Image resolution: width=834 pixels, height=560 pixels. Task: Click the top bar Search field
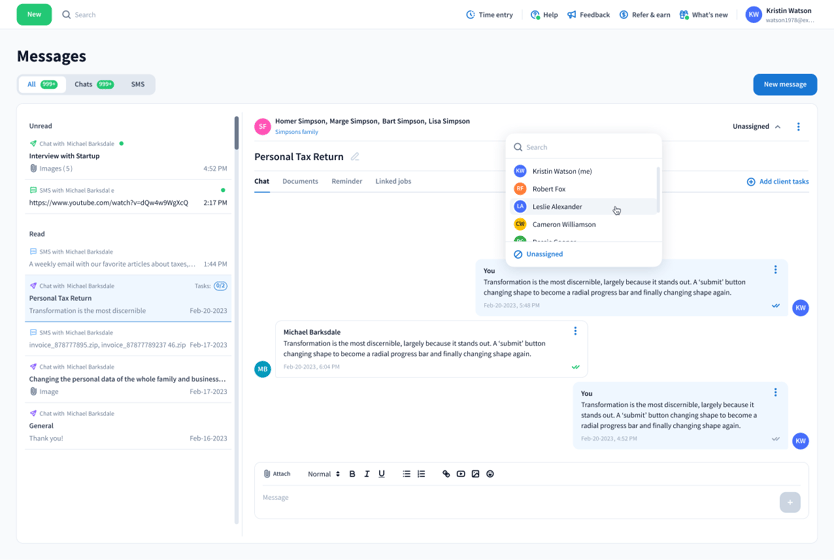(x=85, y=15)
